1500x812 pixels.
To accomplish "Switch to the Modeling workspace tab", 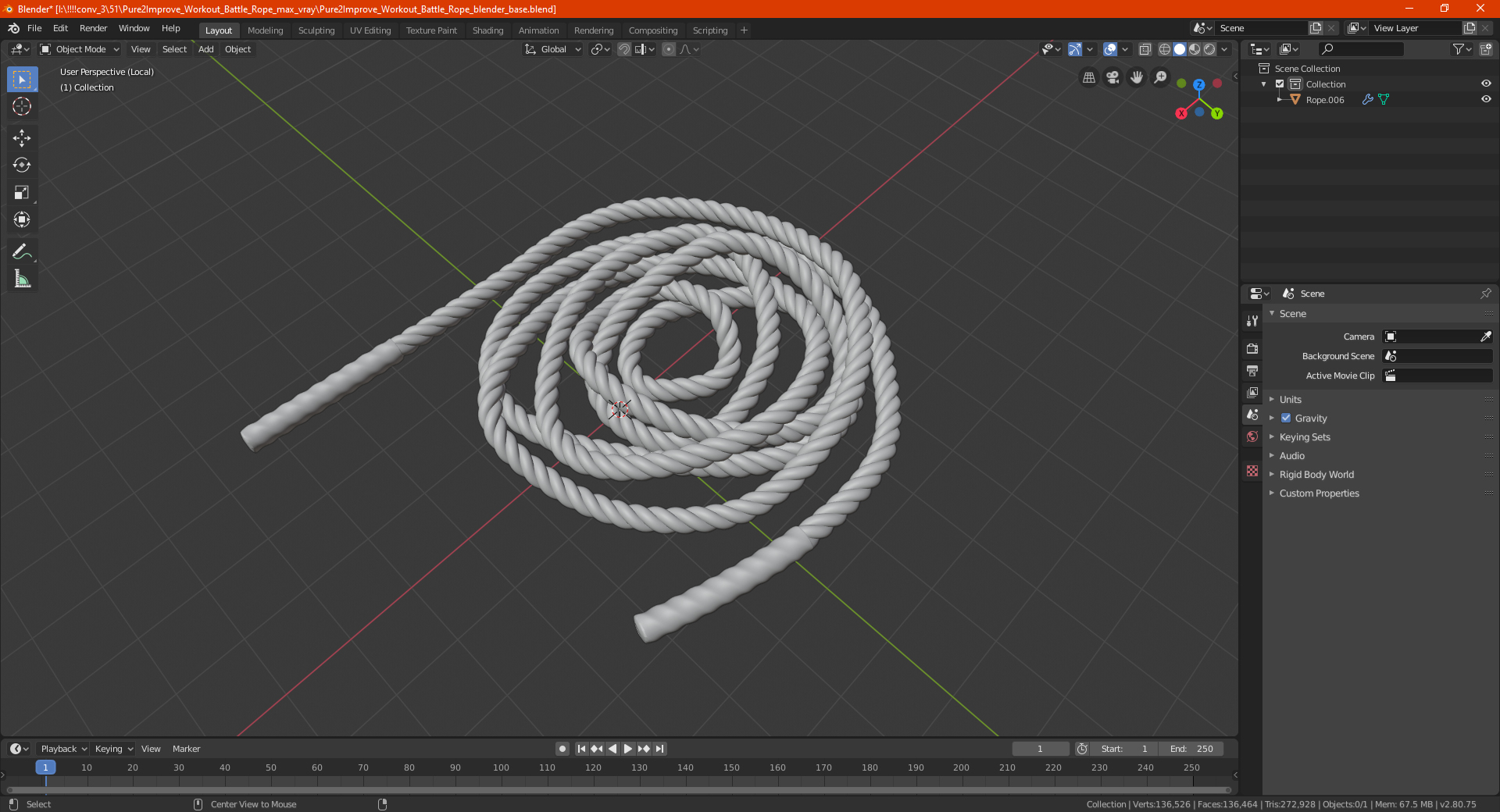I will [265, 30].
